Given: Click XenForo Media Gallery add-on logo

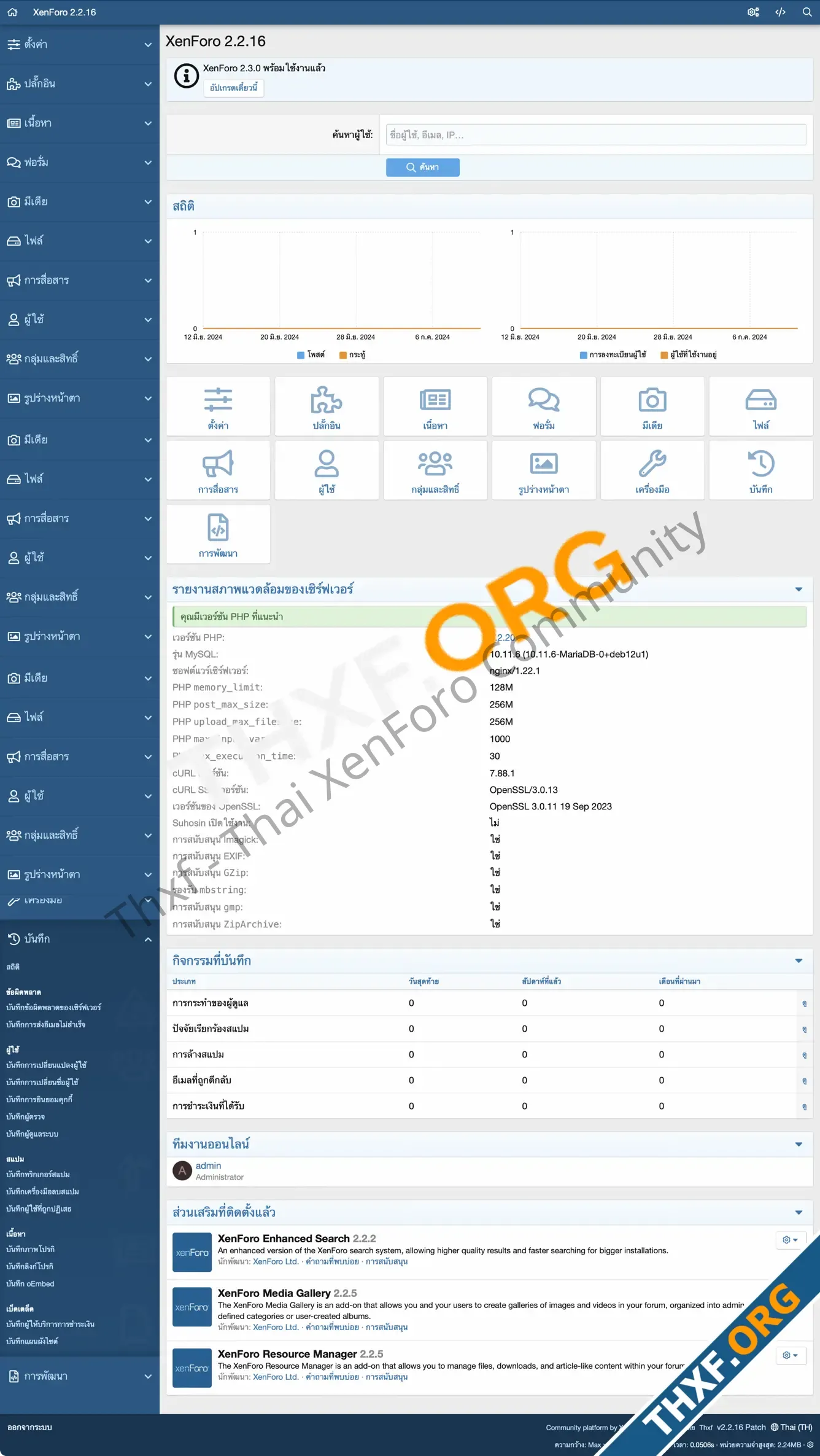Looking at the screenshot, I should (192, 1307).
